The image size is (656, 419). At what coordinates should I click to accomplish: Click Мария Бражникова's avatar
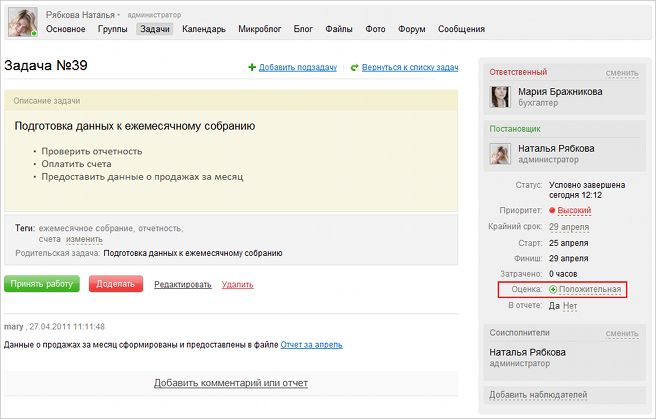tap(501, 96)
